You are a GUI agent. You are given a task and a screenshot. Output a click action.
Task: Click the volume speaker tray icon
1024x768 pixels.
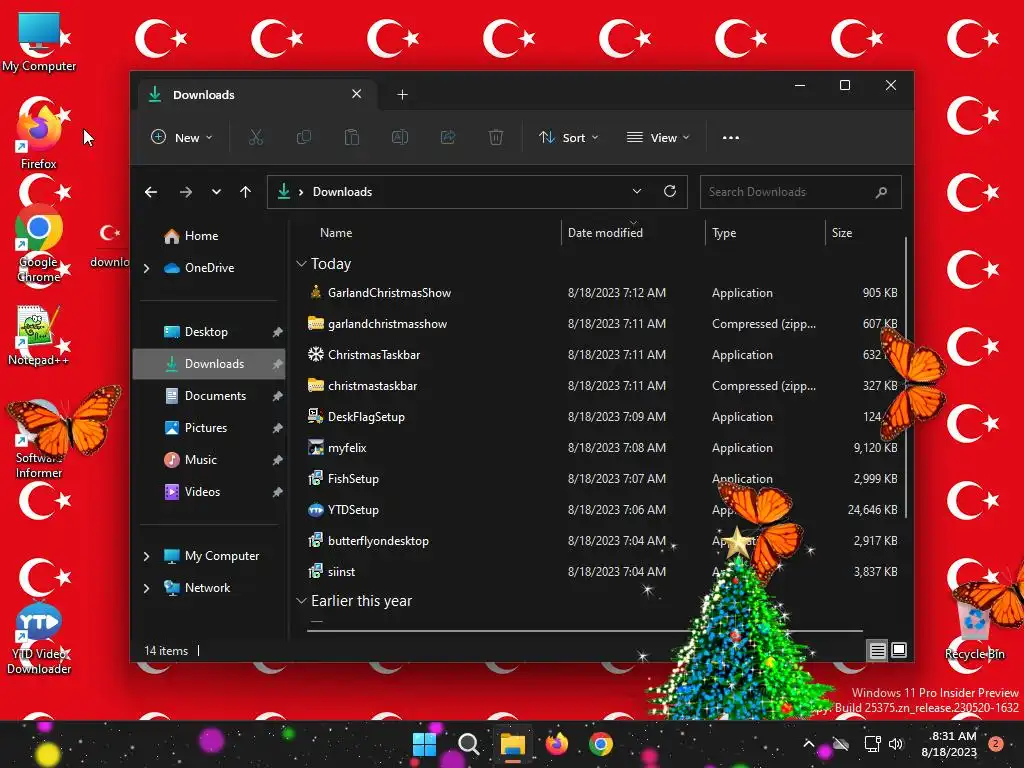[895, 744]
